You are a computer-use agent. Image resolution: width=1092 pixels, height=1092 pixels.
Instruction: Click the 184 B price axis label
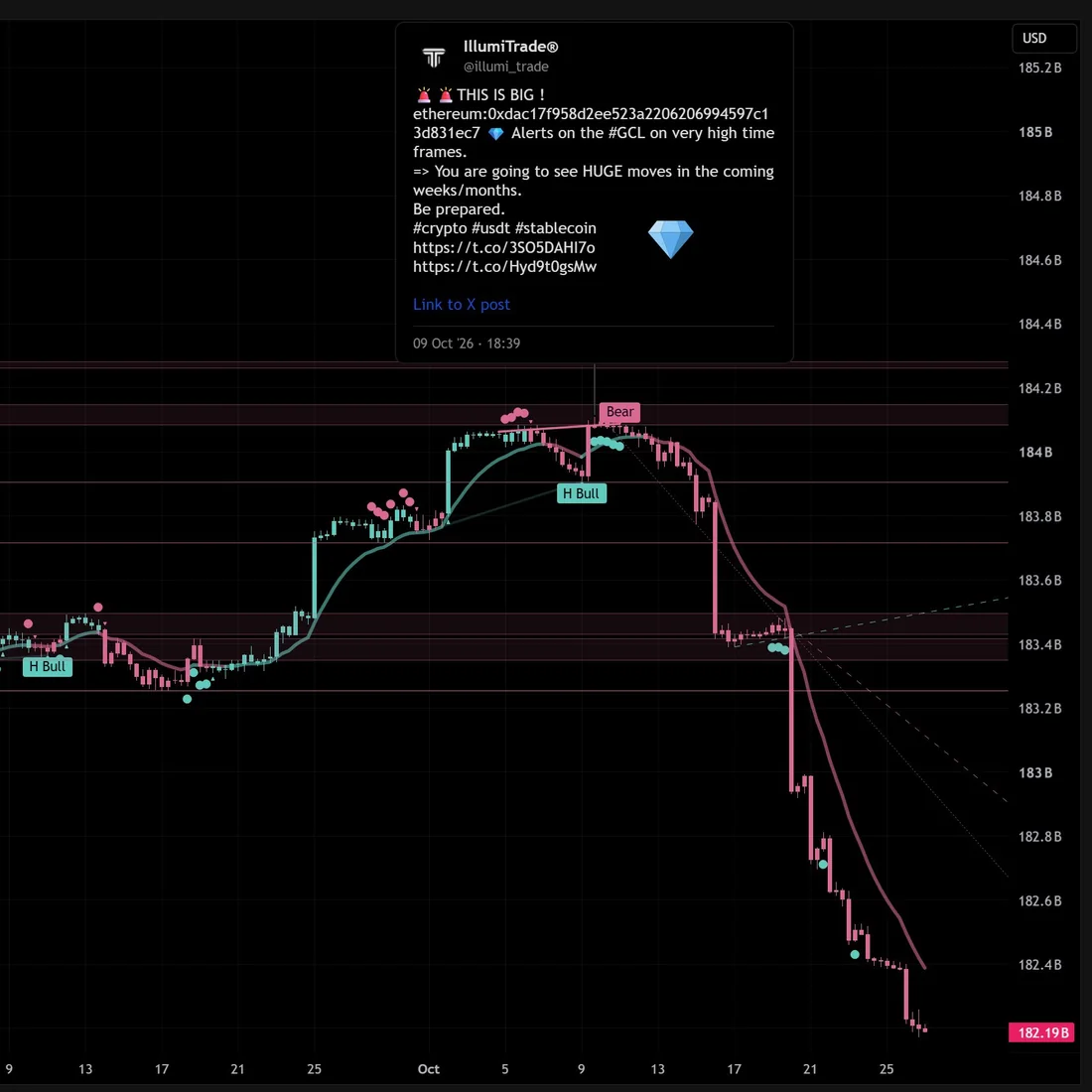tap(1034, 453)
